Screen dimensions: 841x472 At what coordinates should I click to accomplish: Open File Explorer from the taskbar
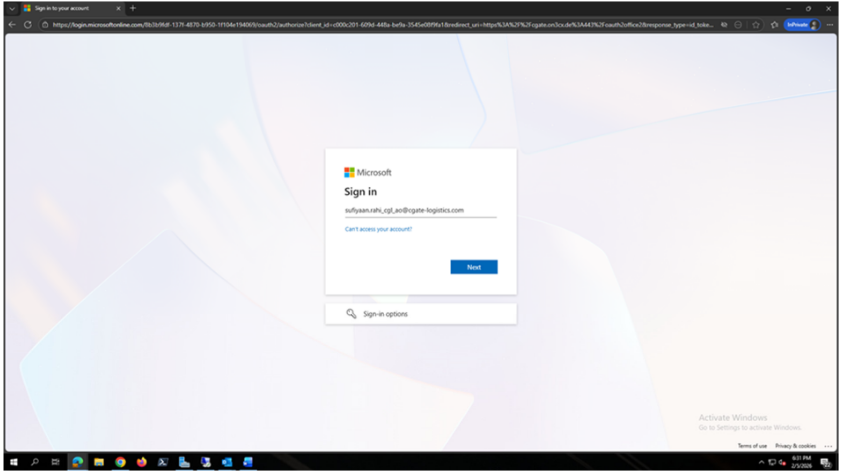[99, 462]
